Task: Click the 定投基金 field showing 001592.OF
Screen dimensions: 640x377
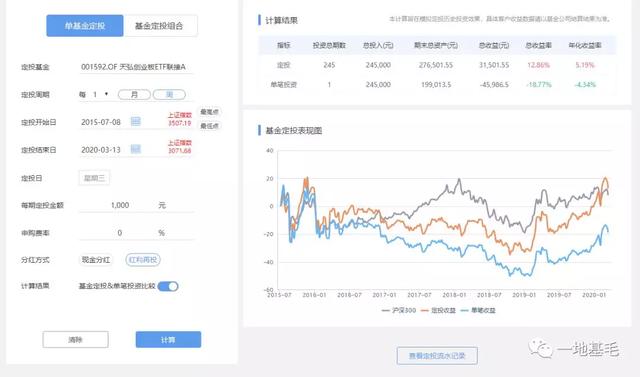Action: pyautogui.click(x=136, y=67)
